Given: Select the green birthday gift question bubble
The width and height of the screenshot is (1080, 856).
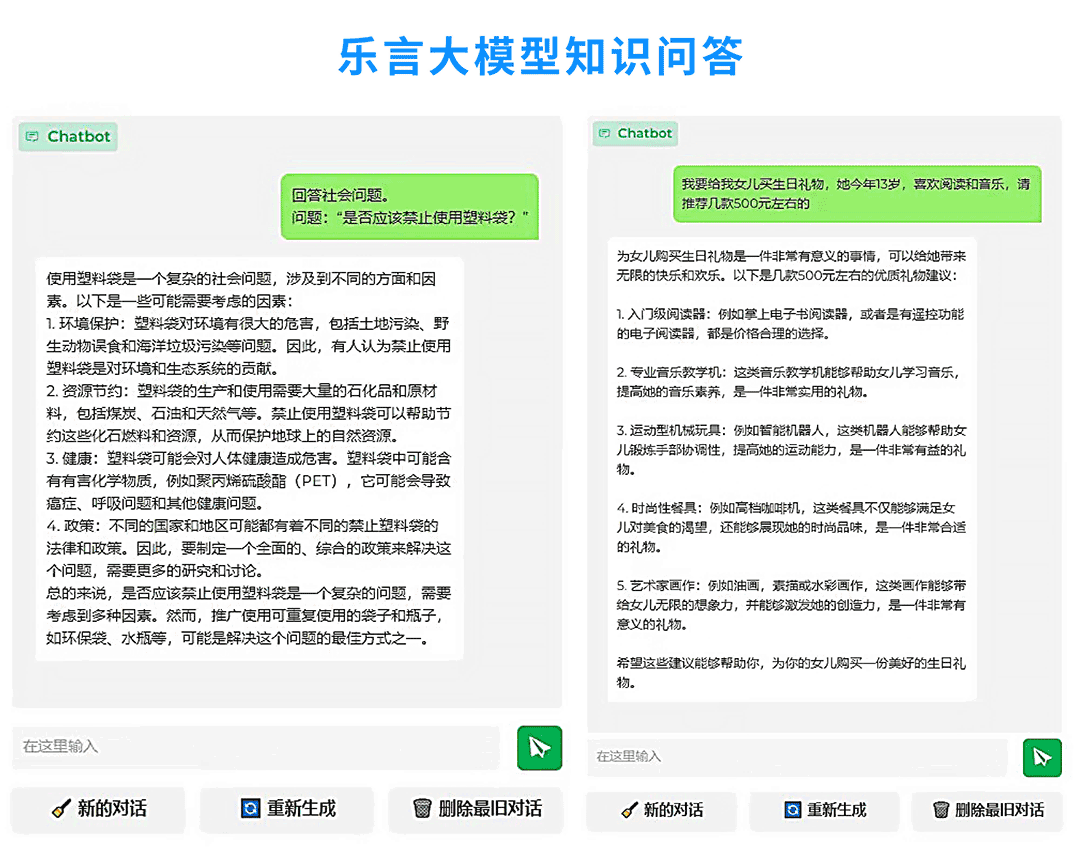Looking at the screenshot, I should (x=856, y=194).
